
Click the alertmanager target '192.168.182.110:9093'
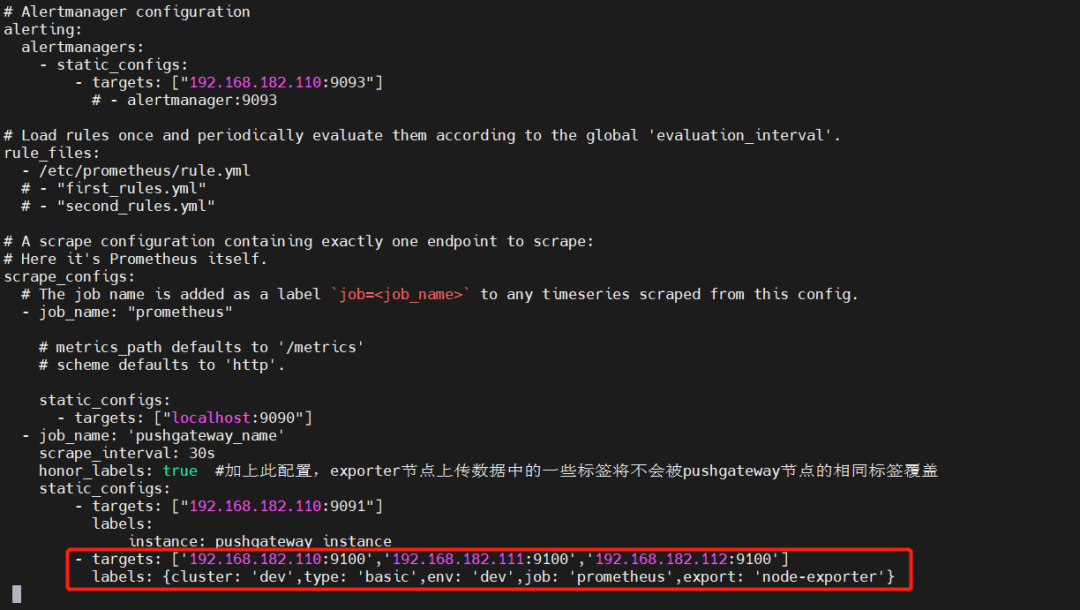coord(278,83)
